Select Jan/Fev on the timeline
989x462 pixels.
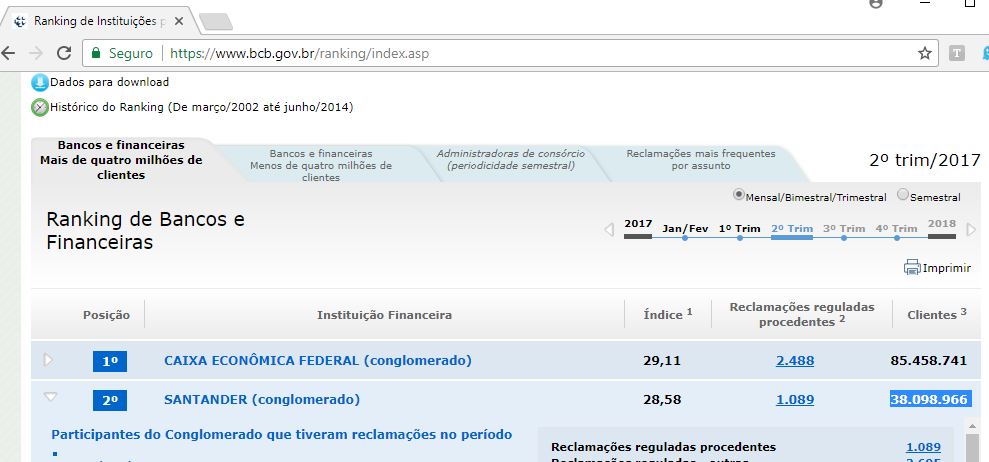(x=685, y=228)
